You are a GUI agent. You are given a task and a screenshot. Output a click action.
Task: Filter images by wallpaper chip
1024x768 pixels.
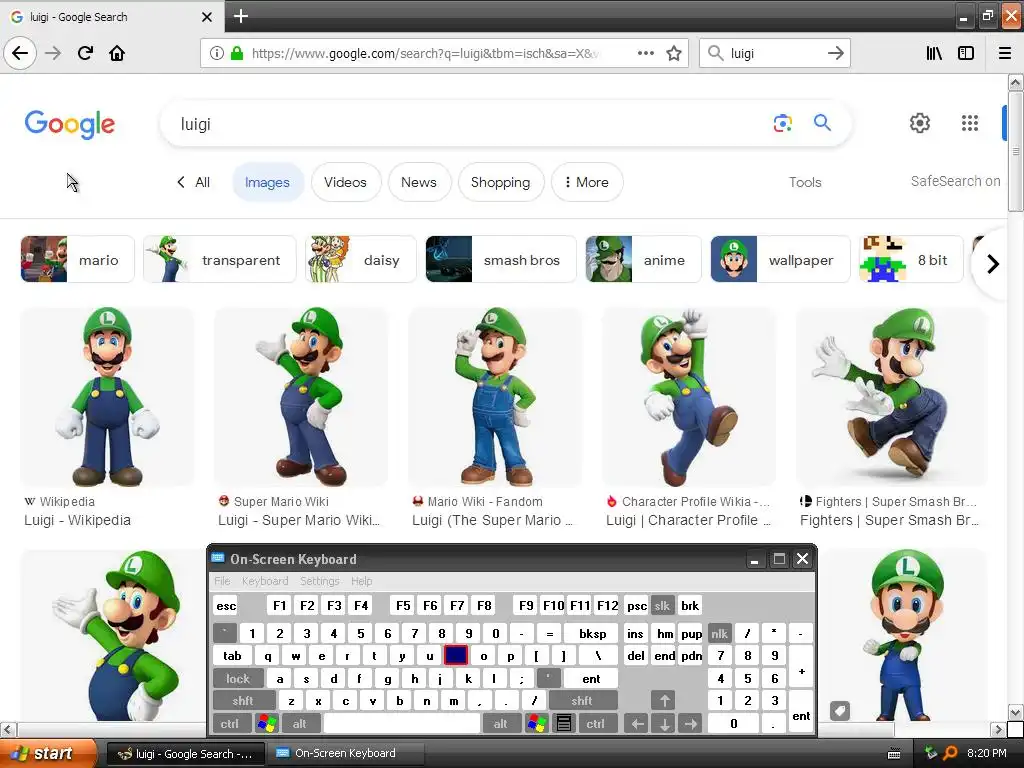[780, 259]
